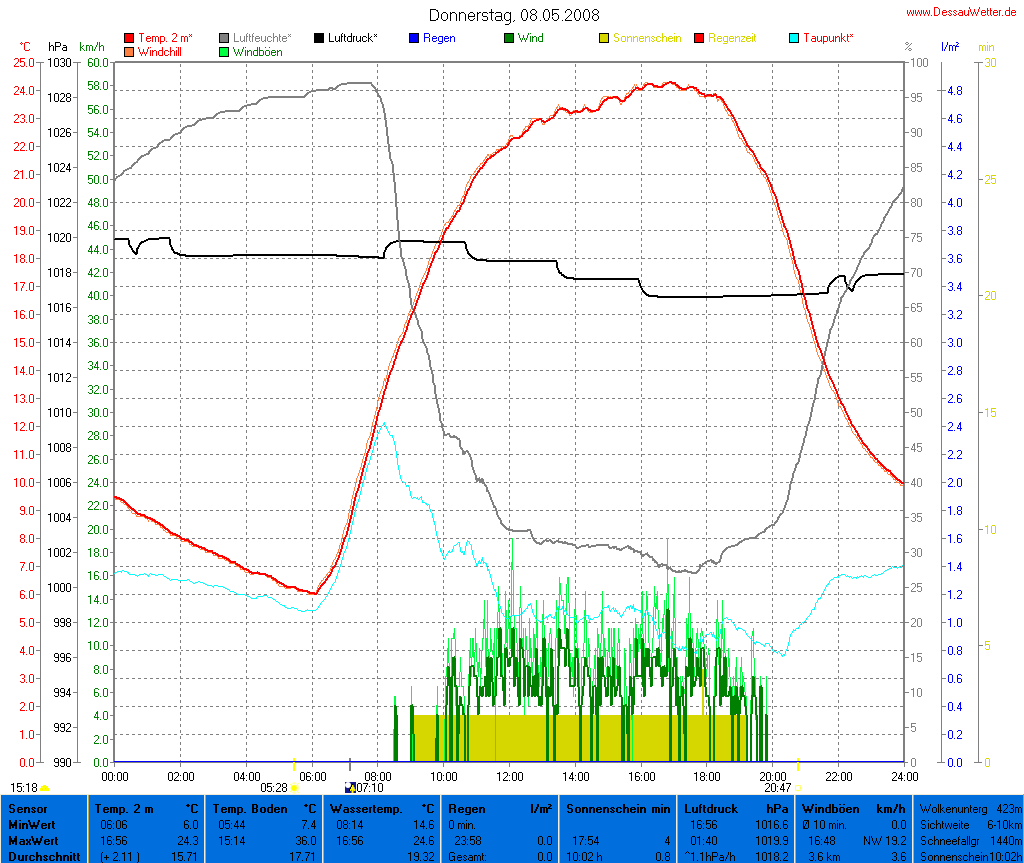Click the yellow Sonnenschein legend square
Viewport: 1024px width, 863px height.
click(605, 38)
